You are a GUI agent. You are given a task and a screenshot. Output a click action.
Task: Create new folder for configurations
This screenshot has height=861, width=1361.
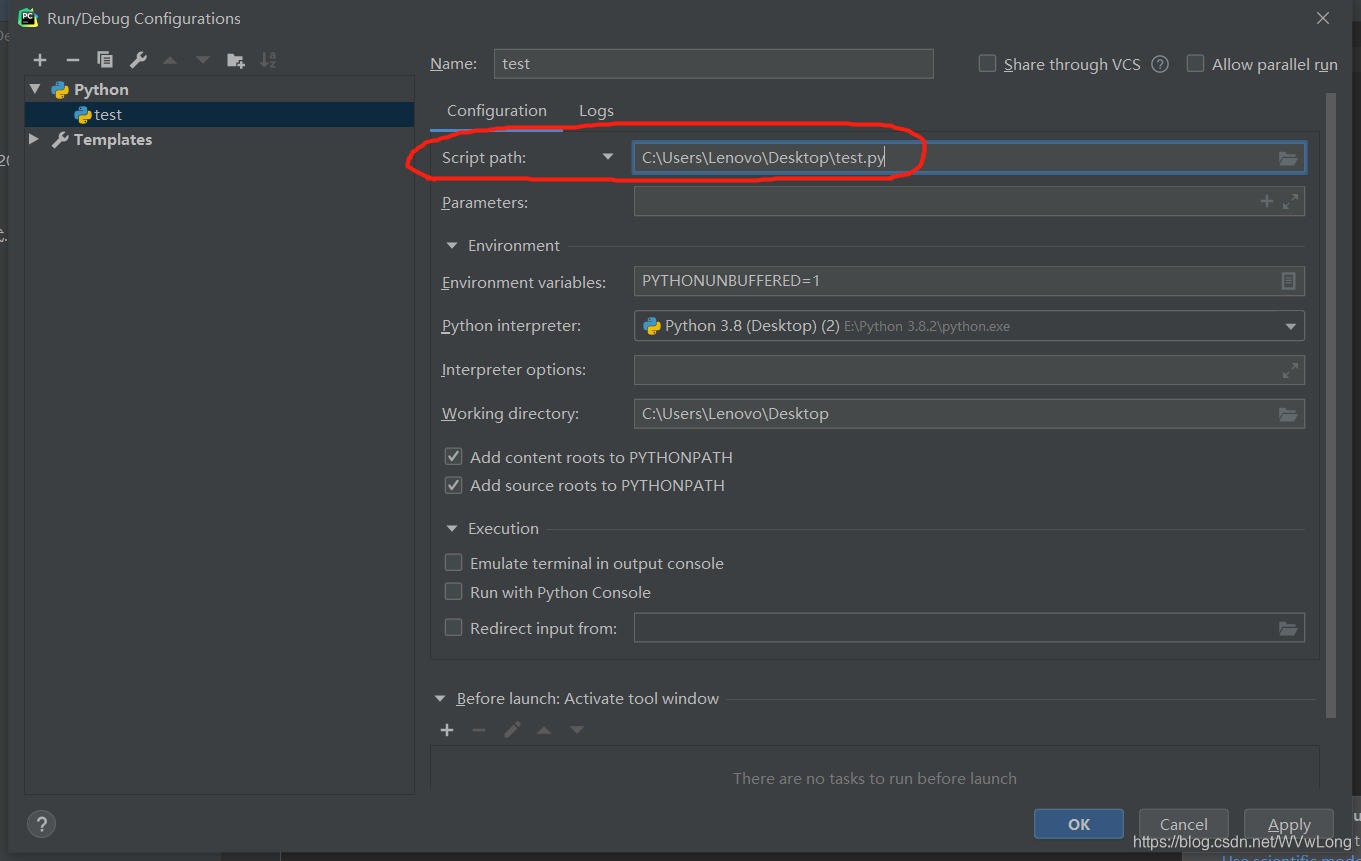pos(236,61)
